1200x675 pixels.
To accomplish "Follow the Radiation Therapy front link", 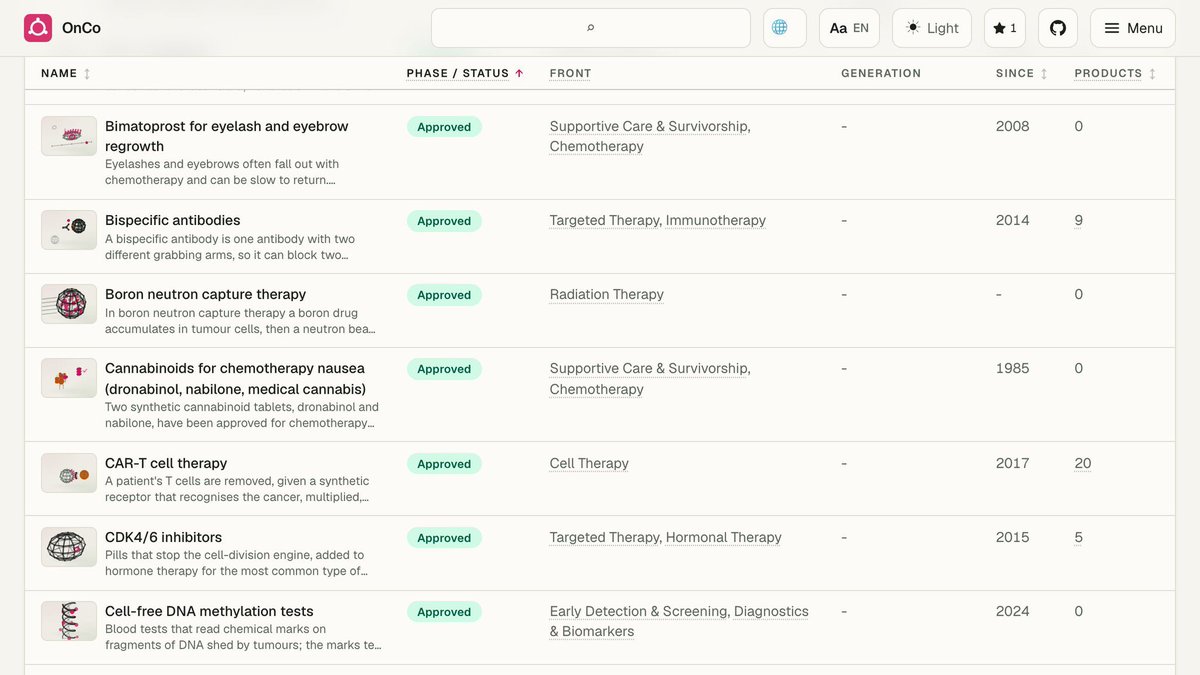I will click(x=607, y=294).
